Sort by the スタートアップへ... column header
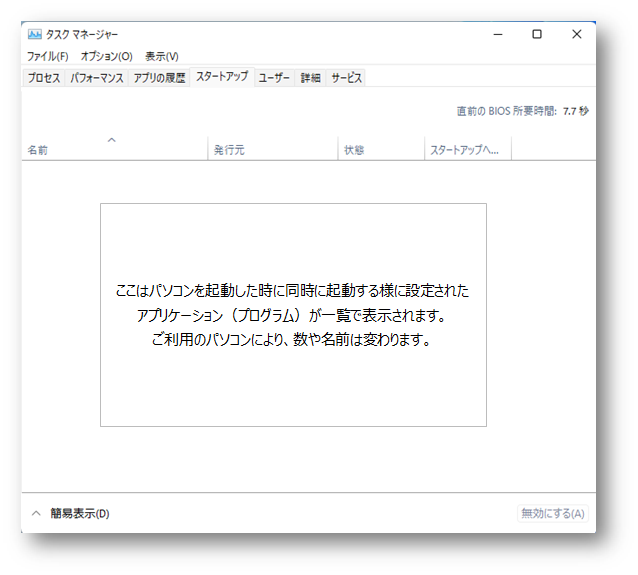 (468, 150)
